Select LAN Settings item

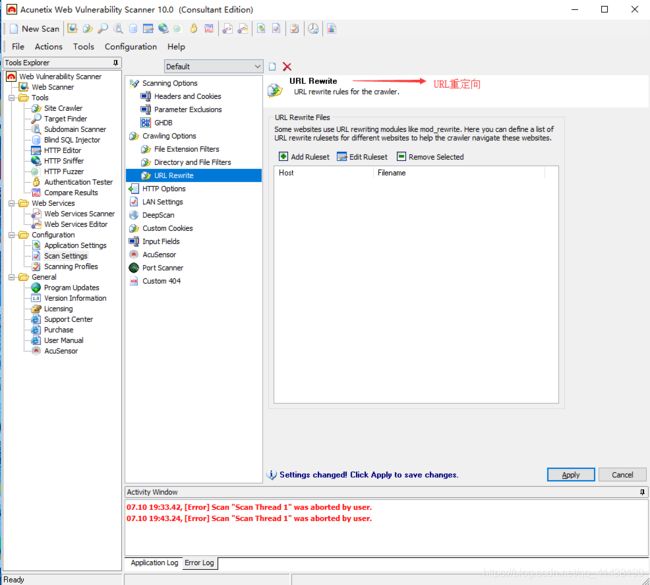point(162,202)
